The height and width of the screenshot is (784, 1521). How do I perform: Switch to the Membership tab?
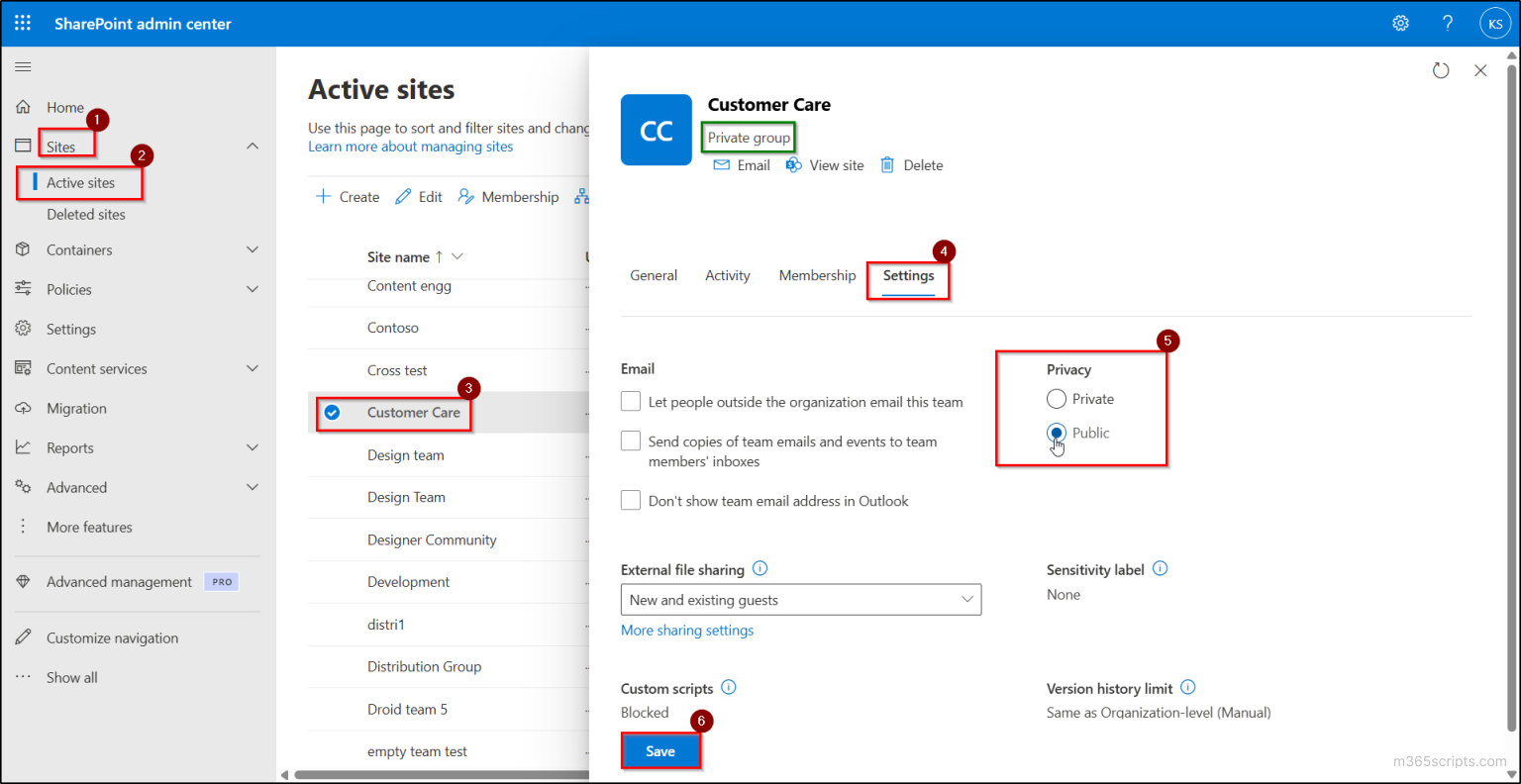tap(817, 275)
